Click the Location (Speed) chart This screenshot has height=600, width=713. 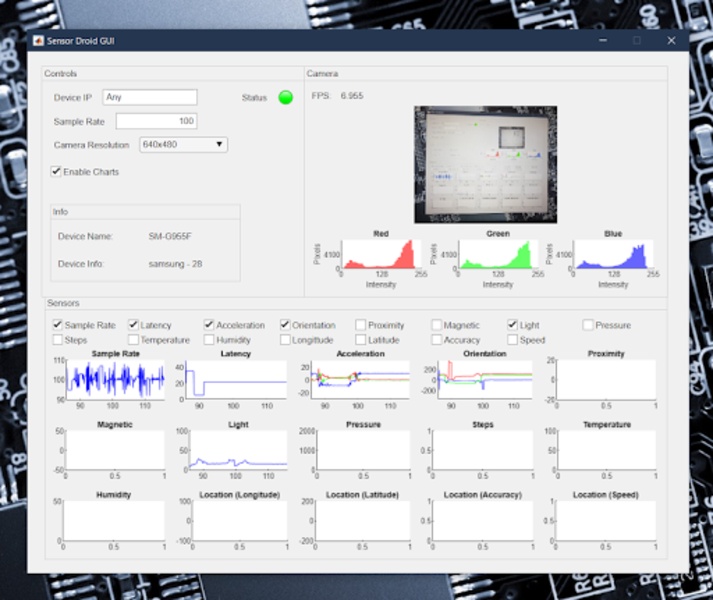tap(605, 520)
